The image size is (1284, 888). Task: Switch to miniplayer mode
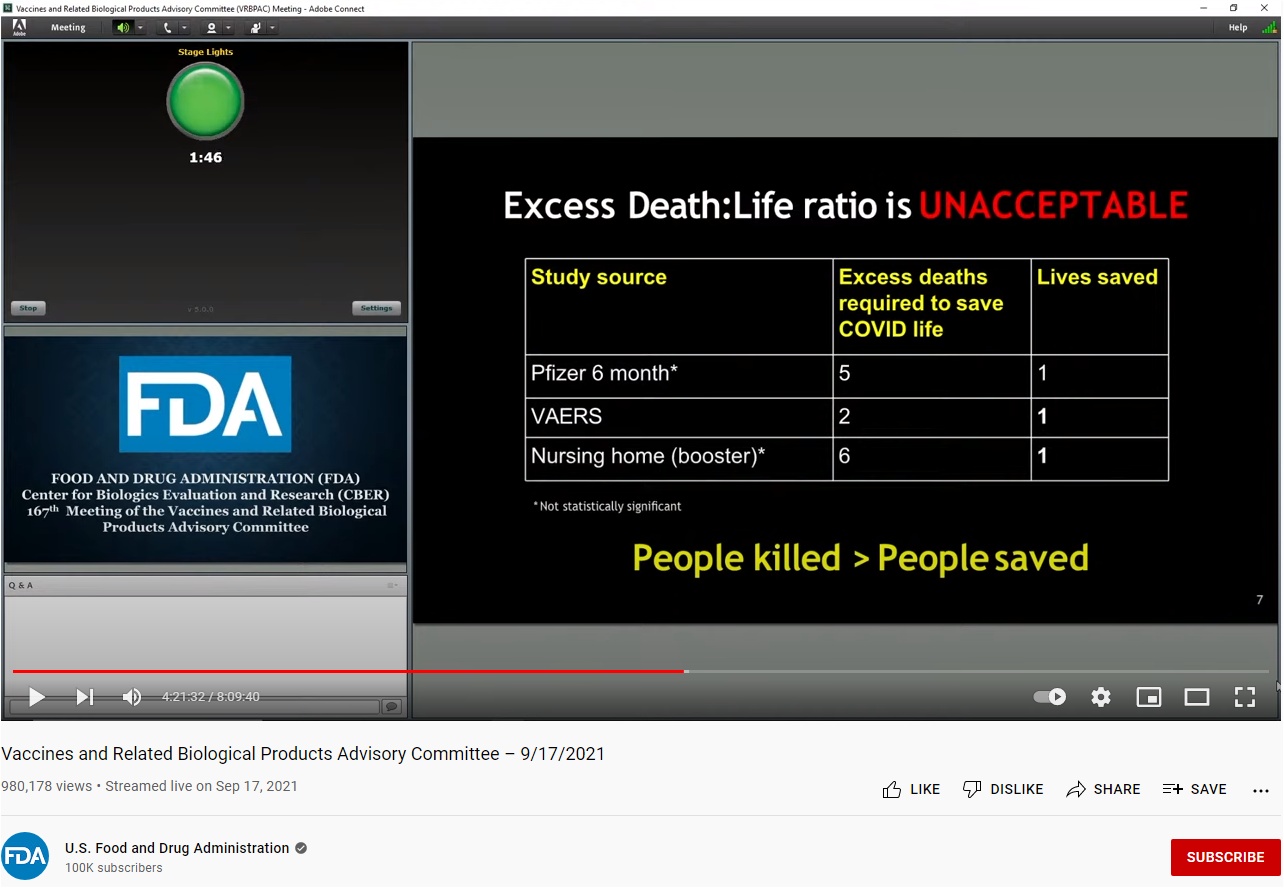[x=1149, y=697]
